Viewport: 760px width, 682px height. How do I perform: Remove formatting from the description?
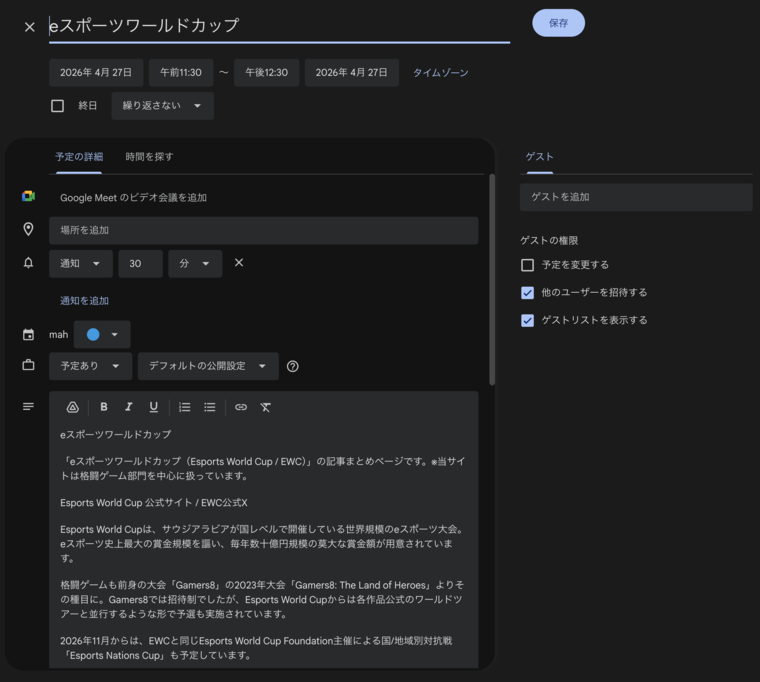(x=266, y=407)
